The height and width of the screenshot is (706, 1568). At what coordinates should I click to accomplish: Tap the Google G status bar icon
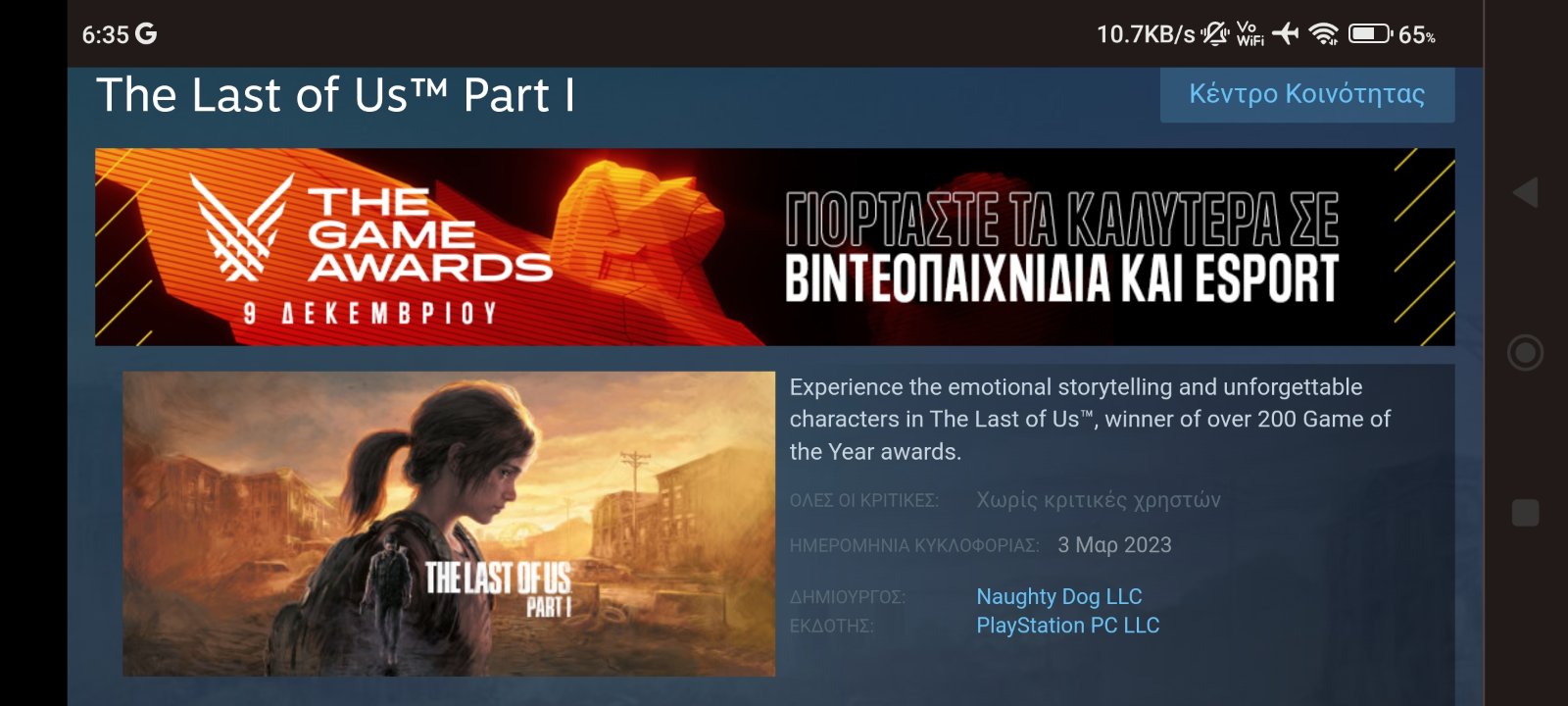pyautogui.click(x=146, y=34)
